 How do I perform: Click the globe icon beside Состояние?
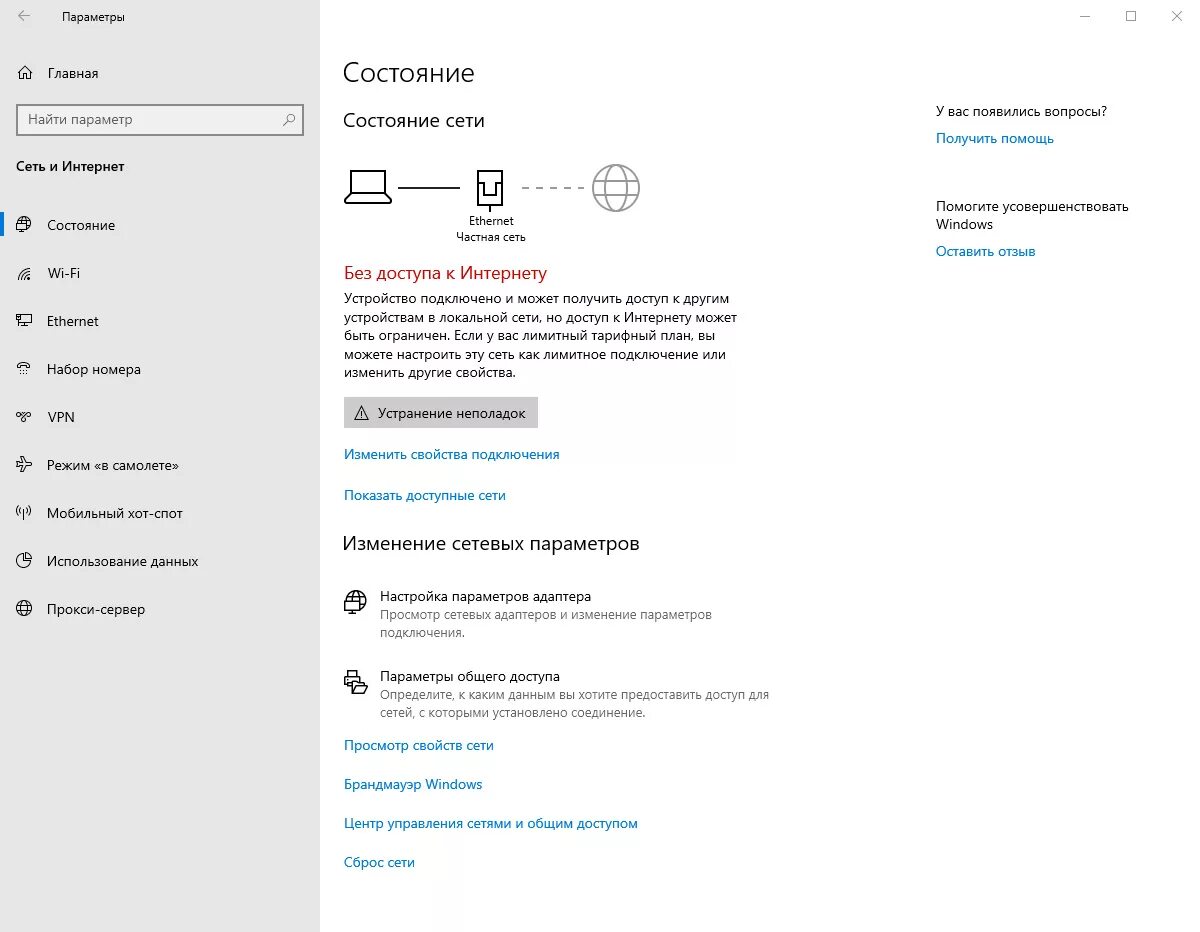(x=25, y=225)
